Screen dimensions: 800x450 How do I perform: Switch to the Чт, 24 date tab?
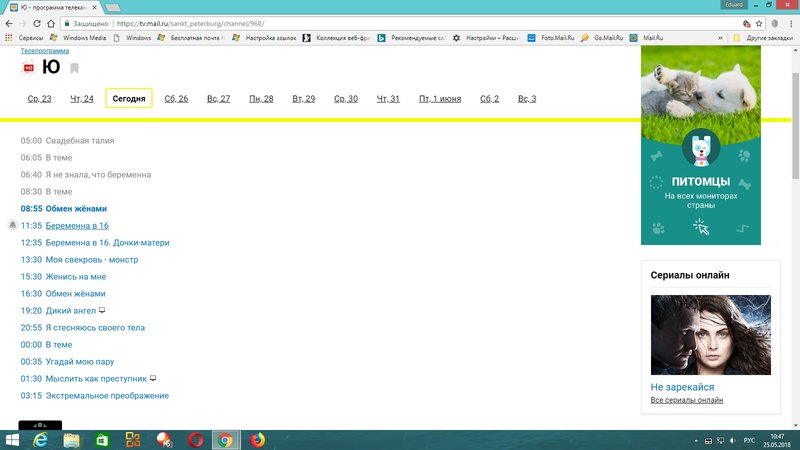coord(82,99)
